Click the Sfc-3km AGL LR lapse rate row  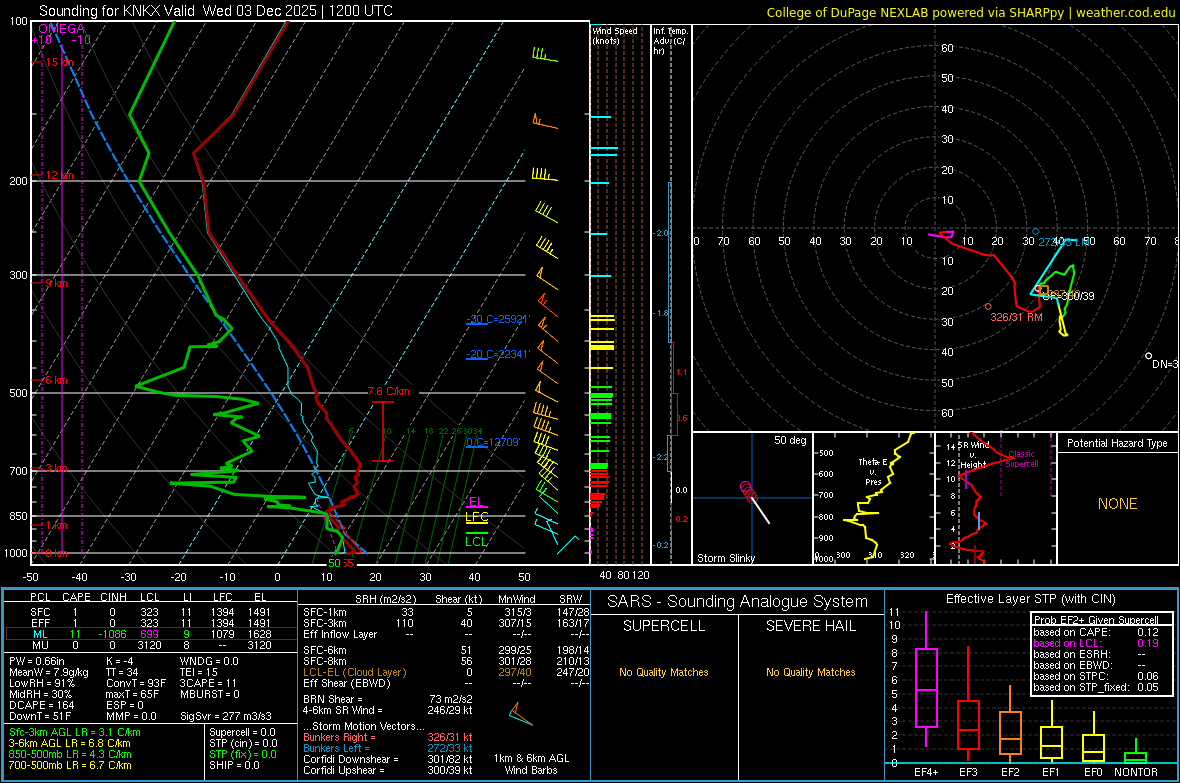pyautogui.click(x=75, y=733)
